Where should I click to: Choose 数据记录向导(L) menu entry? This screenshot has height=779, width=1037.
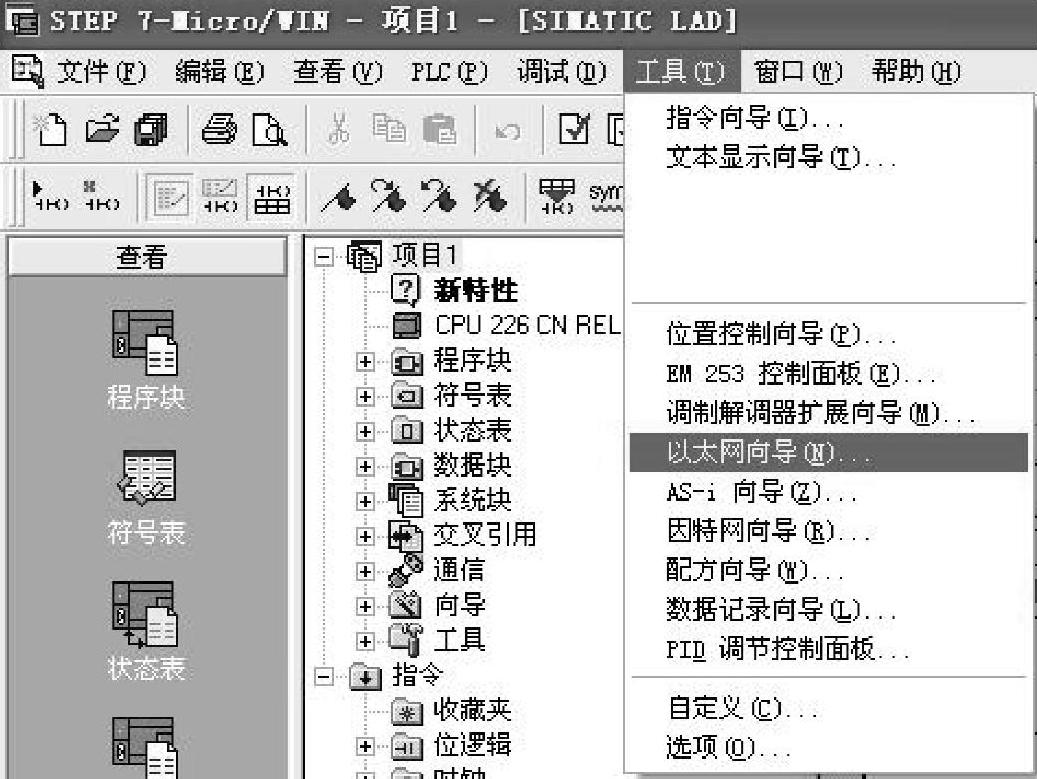829,610
